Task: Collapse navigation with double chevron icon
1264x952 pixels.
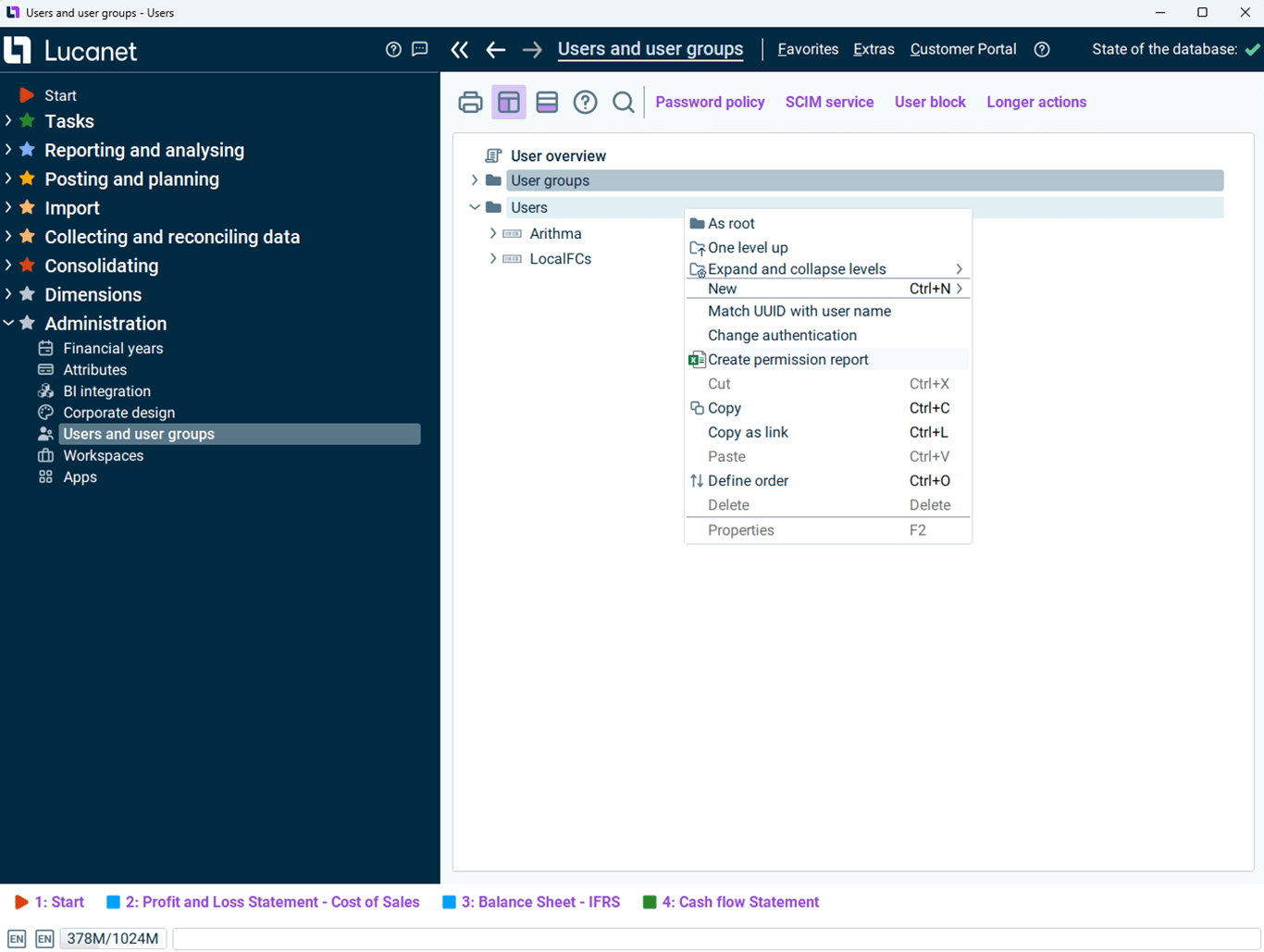Action: point(460,50)
